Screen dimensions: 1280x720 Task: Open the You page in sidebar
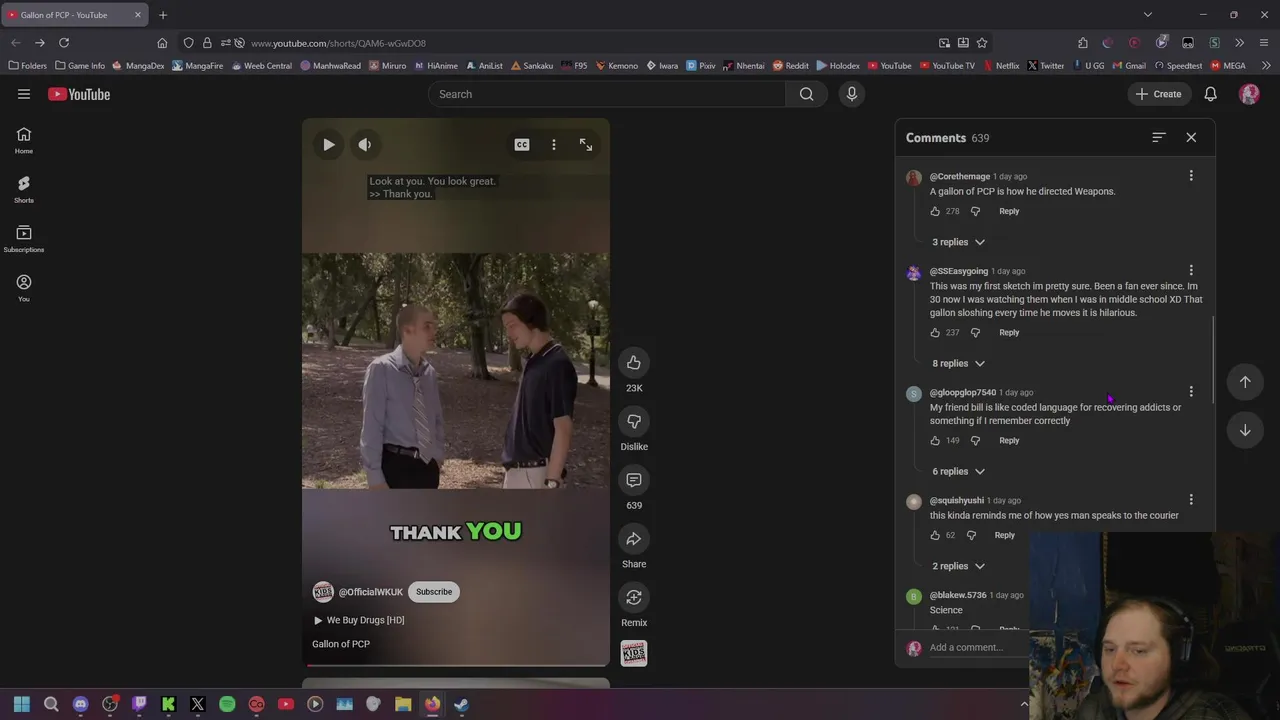(24, 288)
